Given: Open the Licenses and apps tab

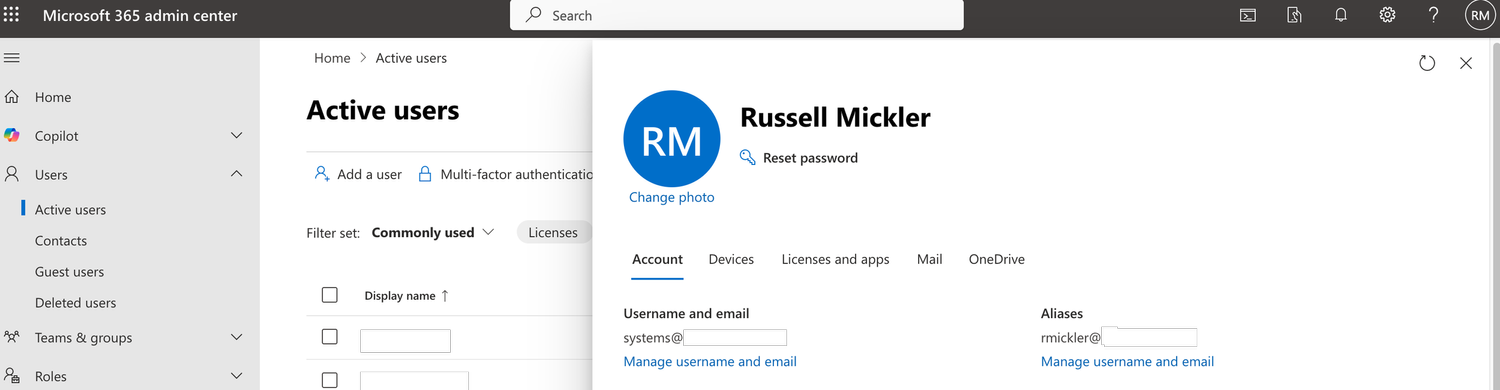Looking at the screenshot, I should pyautogui.click(x=835, y=259).
